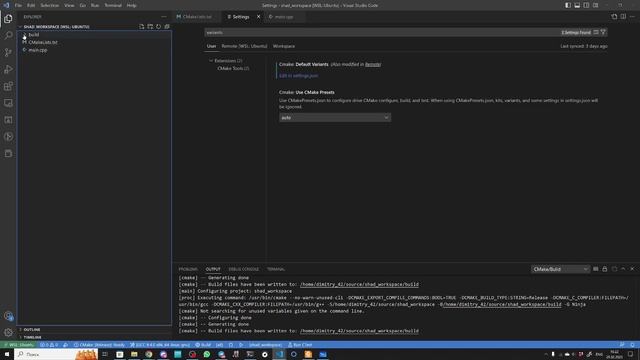Image resolution: width=640 pixels, height=360 pixels.
Task: Open the Problems panel tab
Action: 188,269
